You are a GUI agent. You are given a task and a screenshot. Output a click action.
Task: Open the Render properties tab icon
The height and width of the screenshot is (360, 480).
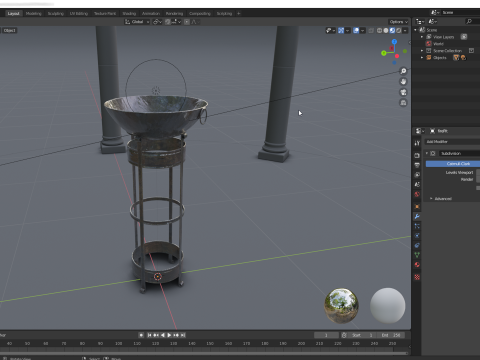pos(417,155)
